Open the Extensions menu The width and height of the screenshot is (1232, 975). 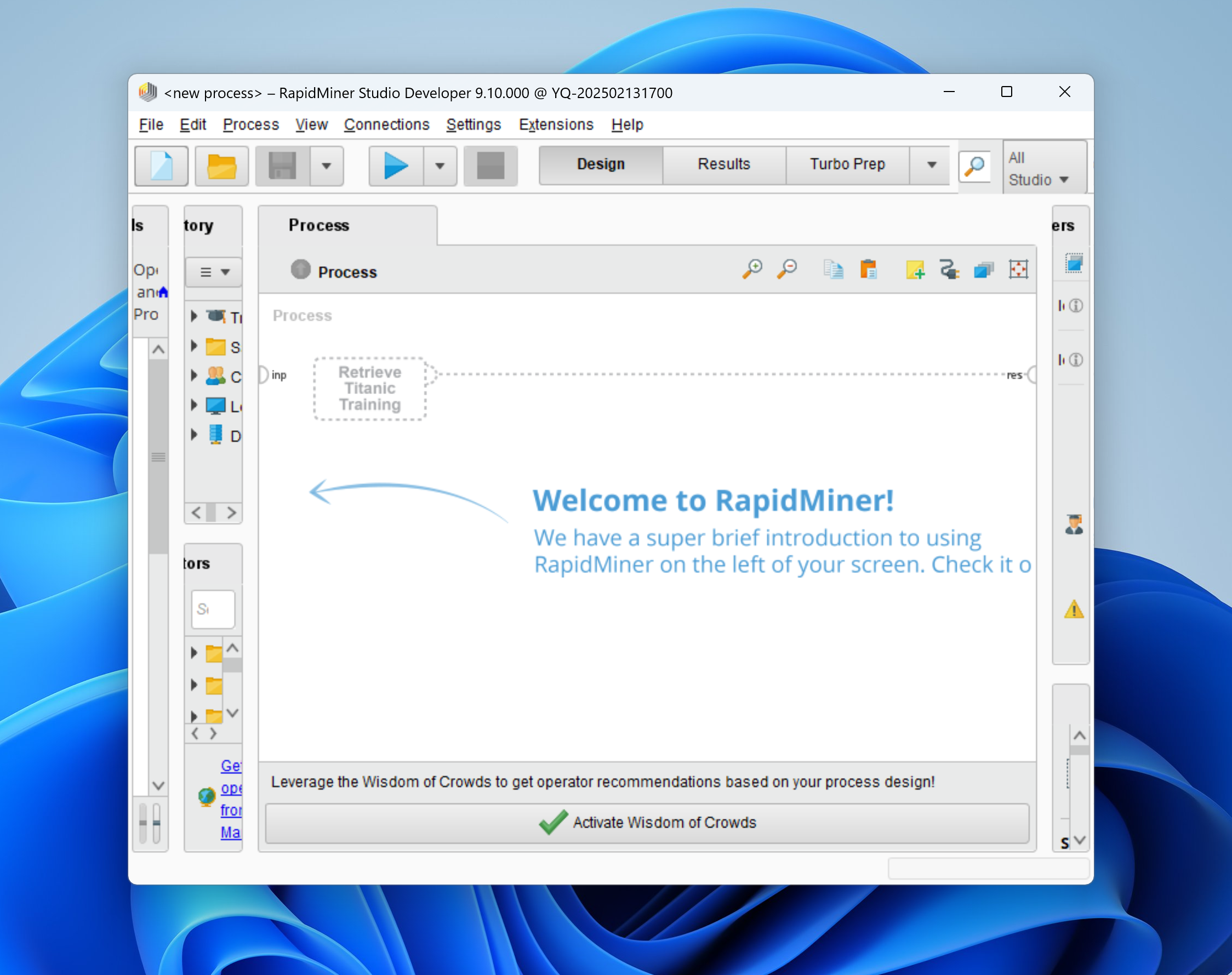(556, 124)
